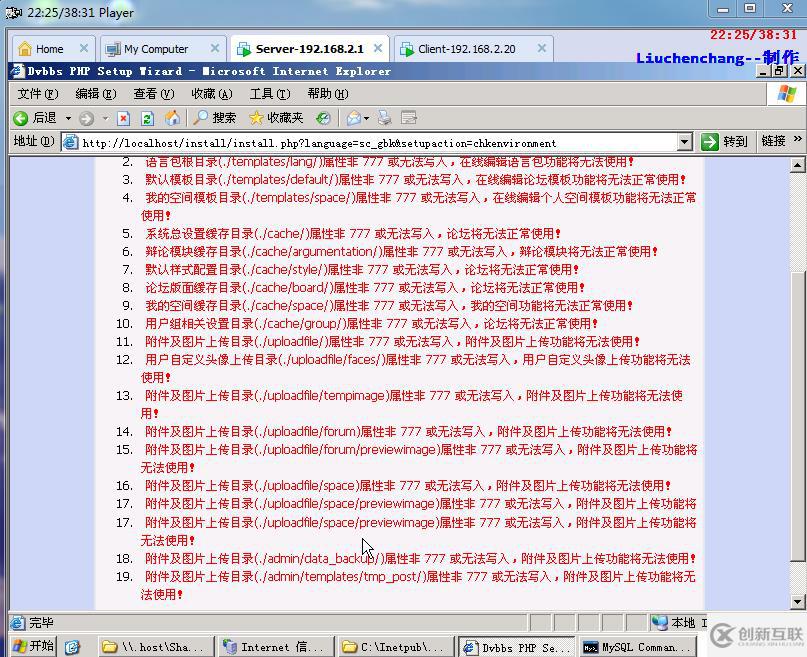Close the Home tab
Image resolution: width=807 pixels, height=657 pixels.
coord(83,48)
